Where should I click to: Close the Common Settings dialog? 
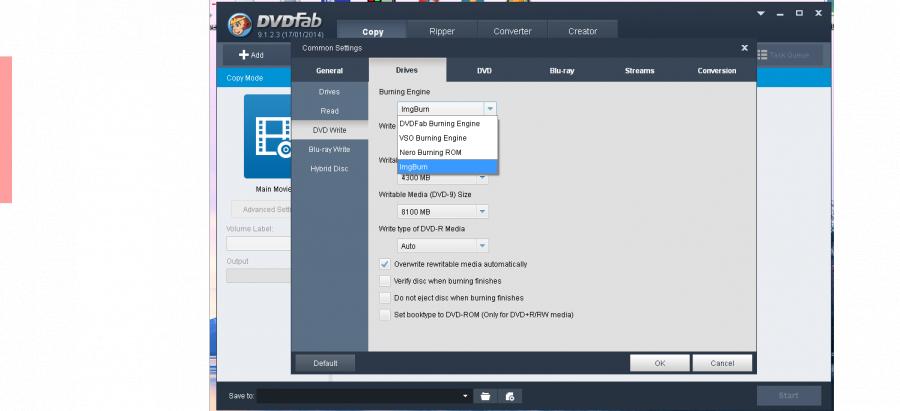744,48
